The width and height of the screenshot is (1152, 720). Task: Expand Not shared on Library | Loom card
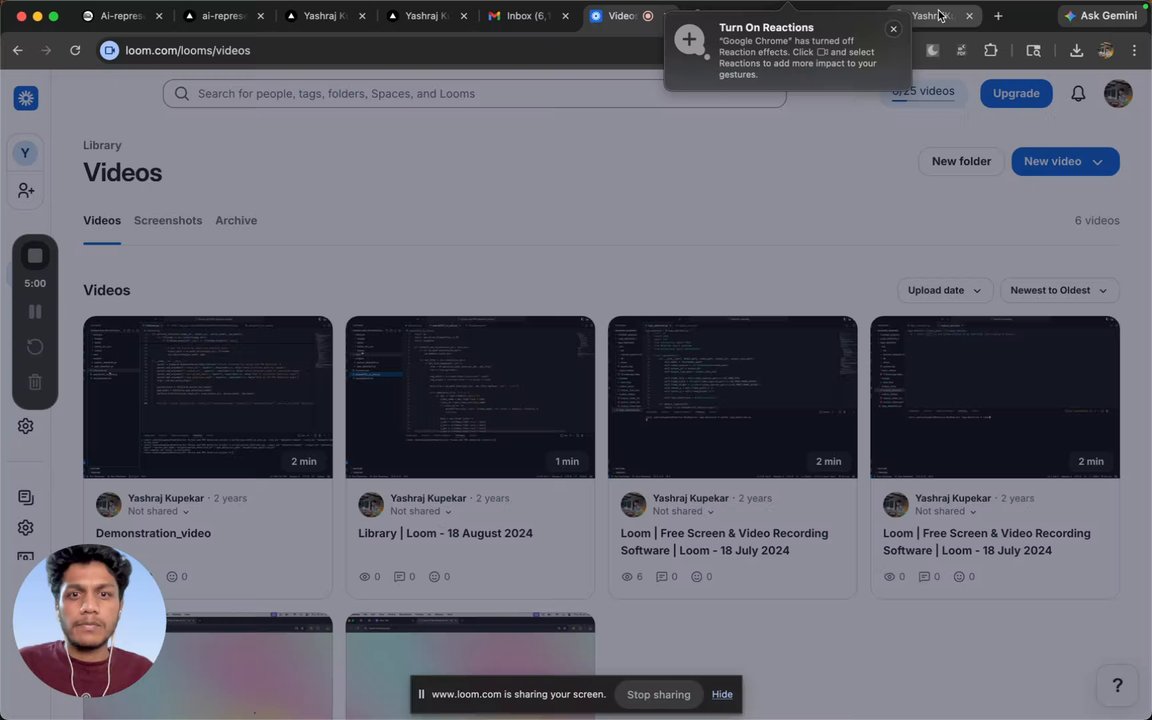point(421,511)
